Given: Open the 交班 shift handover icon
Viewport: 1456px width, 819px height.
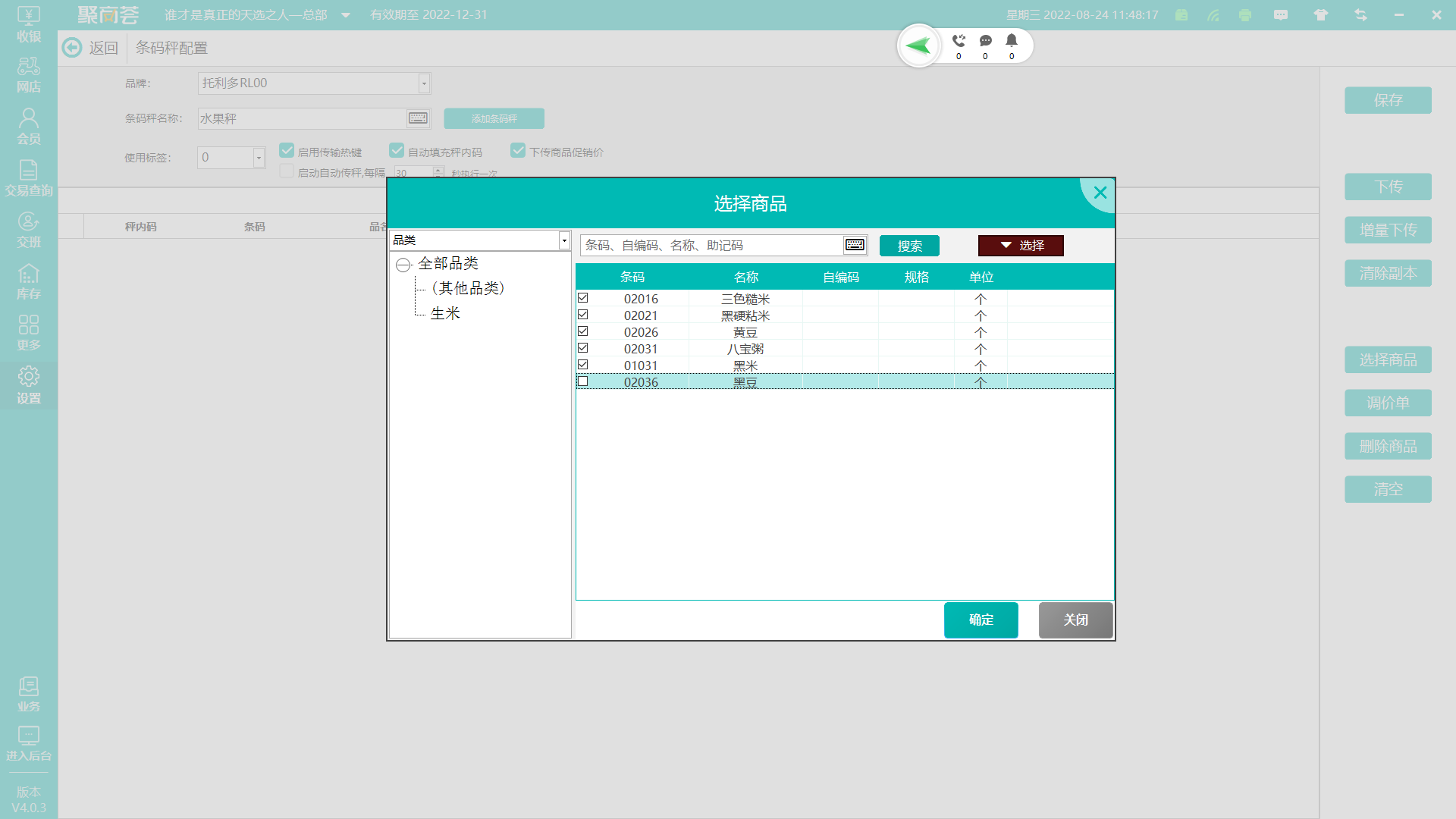Looking at the screenshot, I should (29, 230).
